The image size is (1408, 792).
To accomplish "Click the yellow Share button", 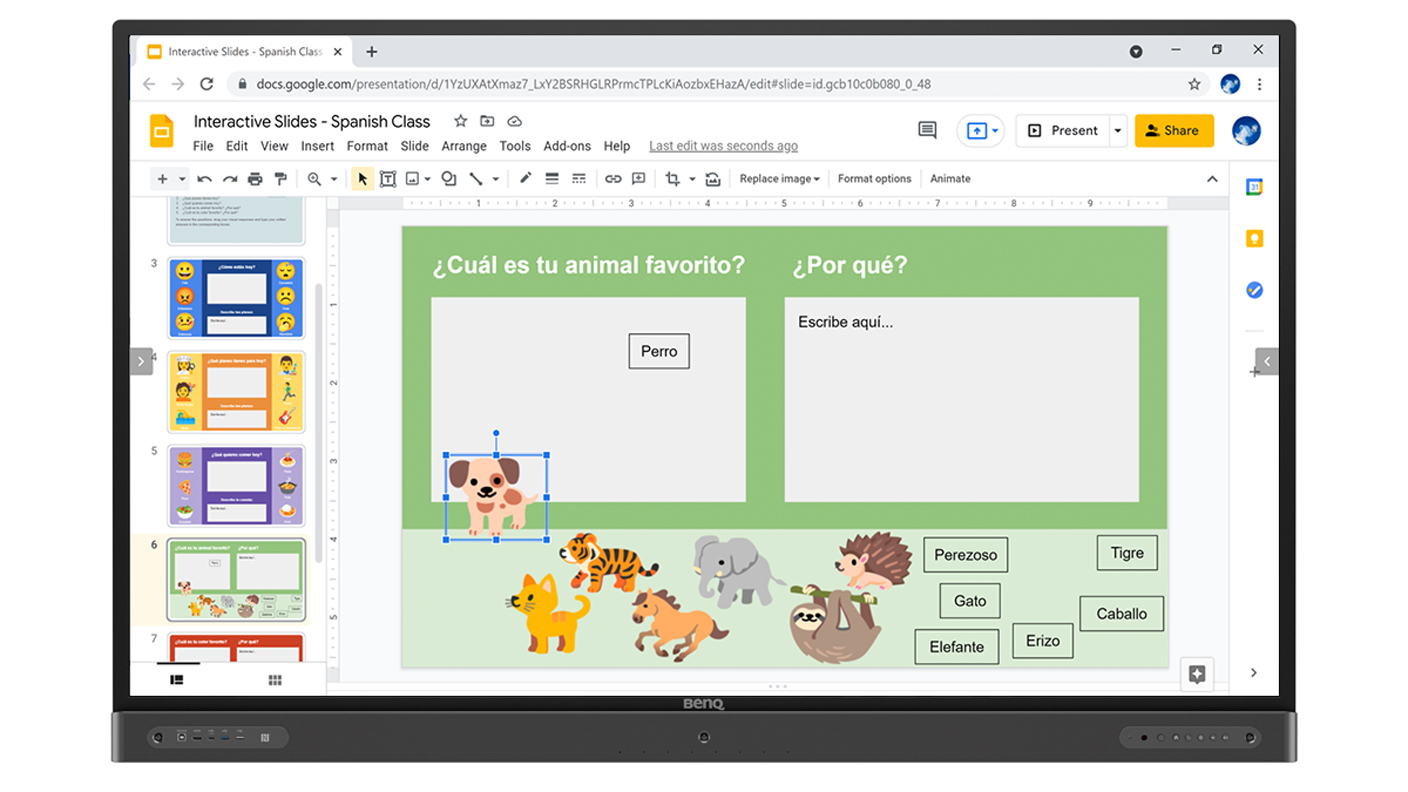I will coord(1174,130).
